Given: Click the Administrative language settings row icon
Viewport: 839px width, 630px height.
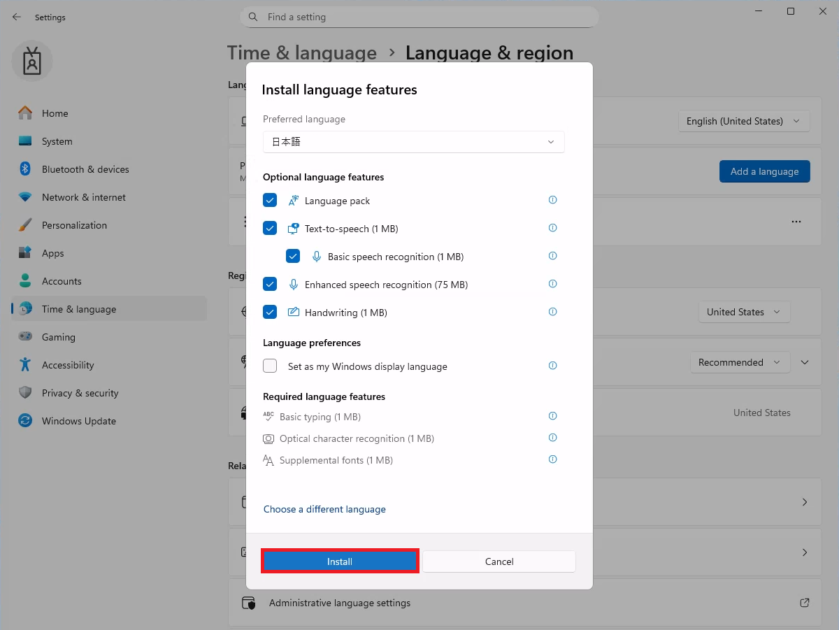Looking at the screenshot, I should (248, 603).
